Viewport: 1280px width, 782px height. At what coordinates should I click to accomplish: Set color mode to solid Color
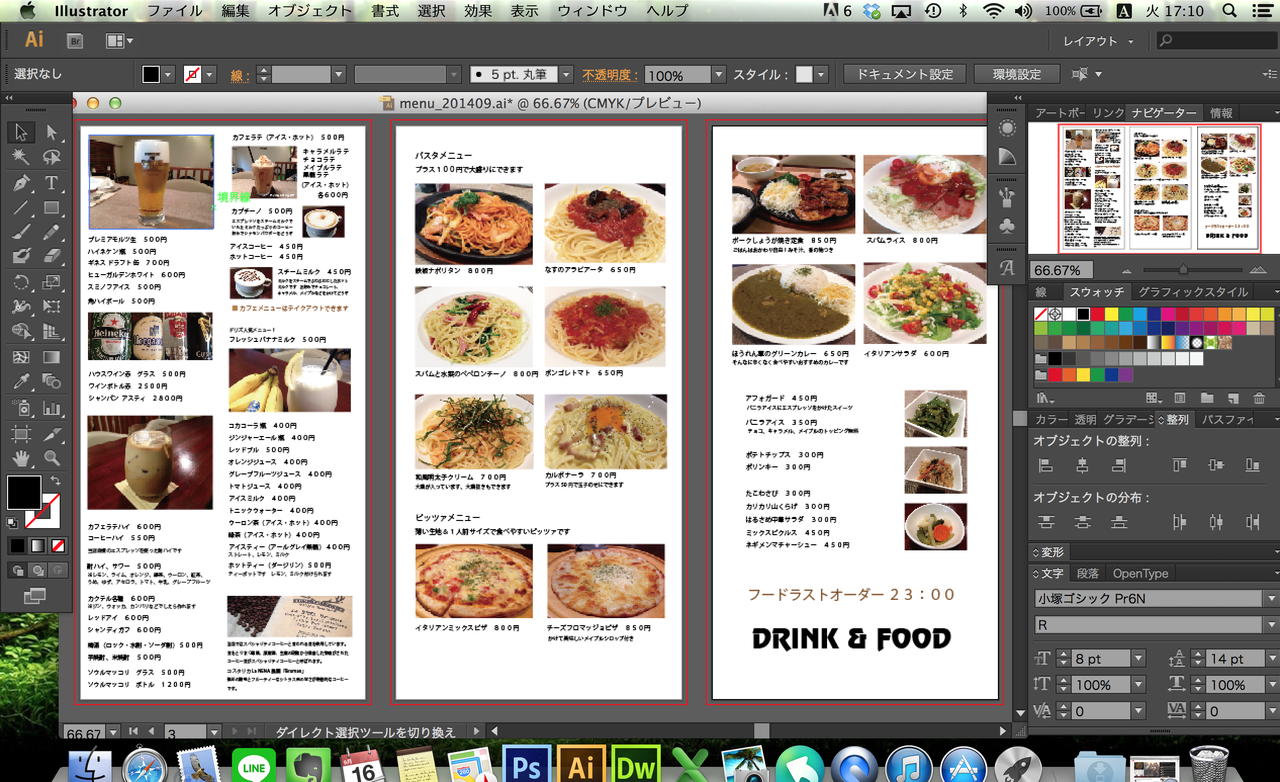[x=18, y=546]
